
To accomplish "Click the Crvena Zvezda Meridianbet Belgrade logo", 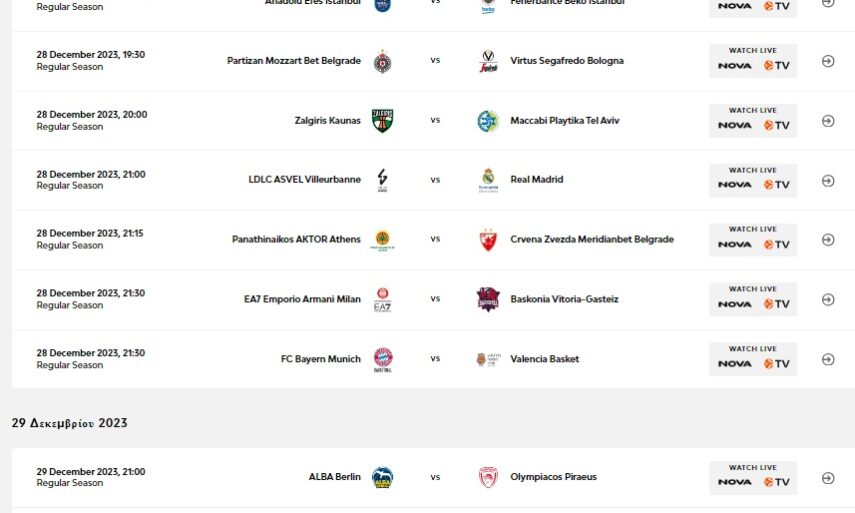I will (x=487, y=240).
